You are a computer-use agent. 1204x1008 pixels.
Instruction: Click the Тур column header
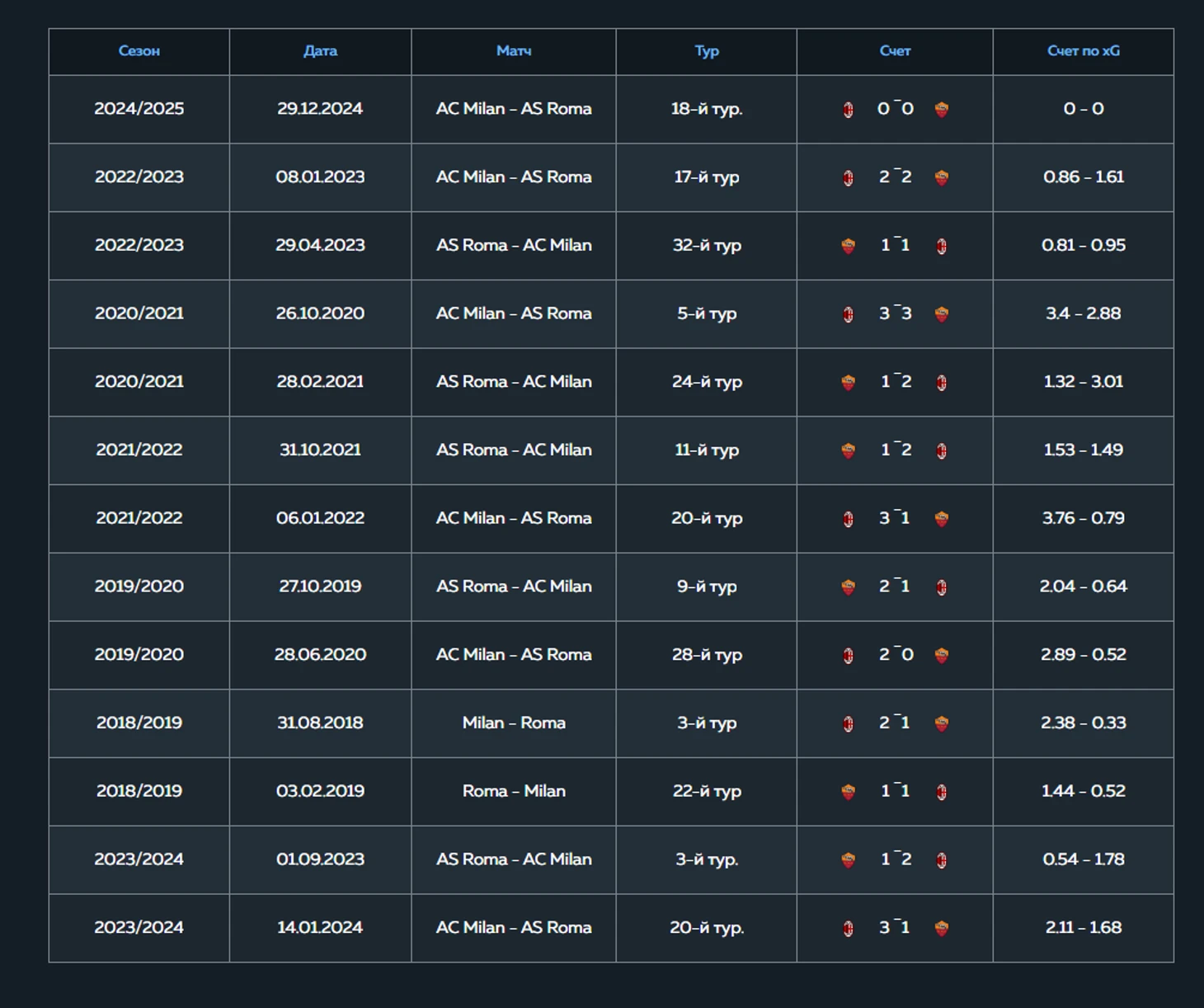coord(707,51)
